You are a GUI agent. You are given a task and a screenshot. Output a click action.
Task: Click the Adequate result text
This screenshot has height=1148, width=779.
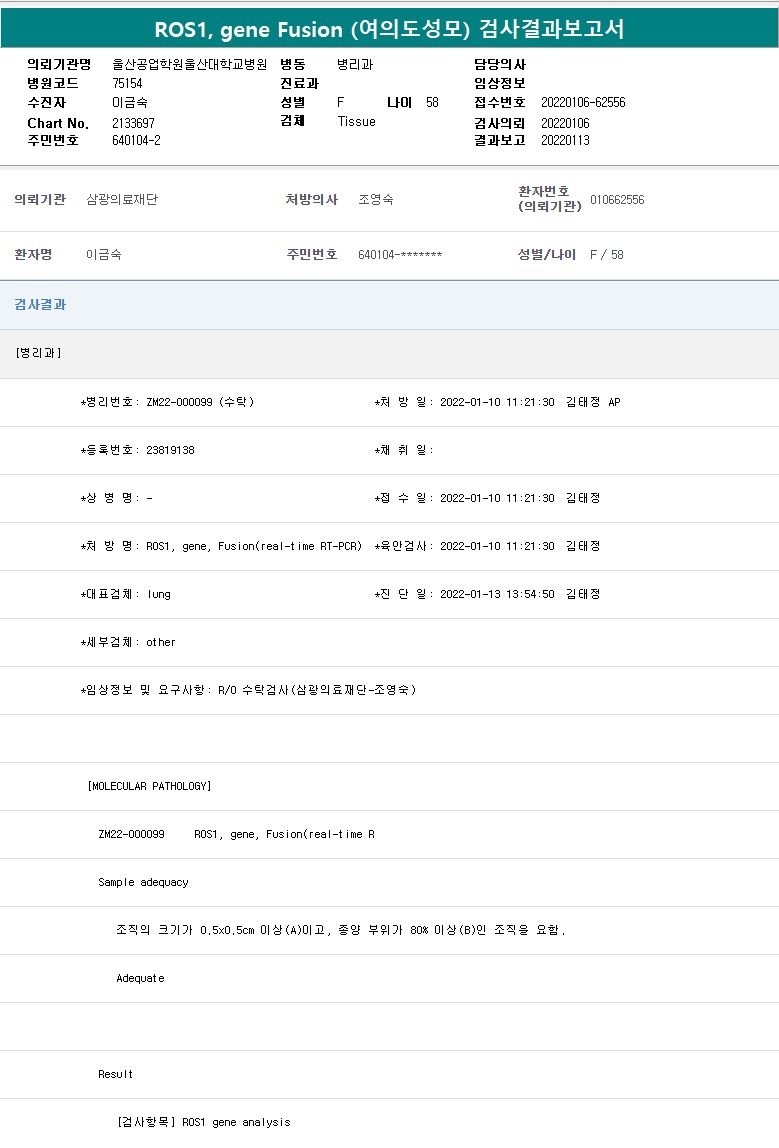[140, 978]
